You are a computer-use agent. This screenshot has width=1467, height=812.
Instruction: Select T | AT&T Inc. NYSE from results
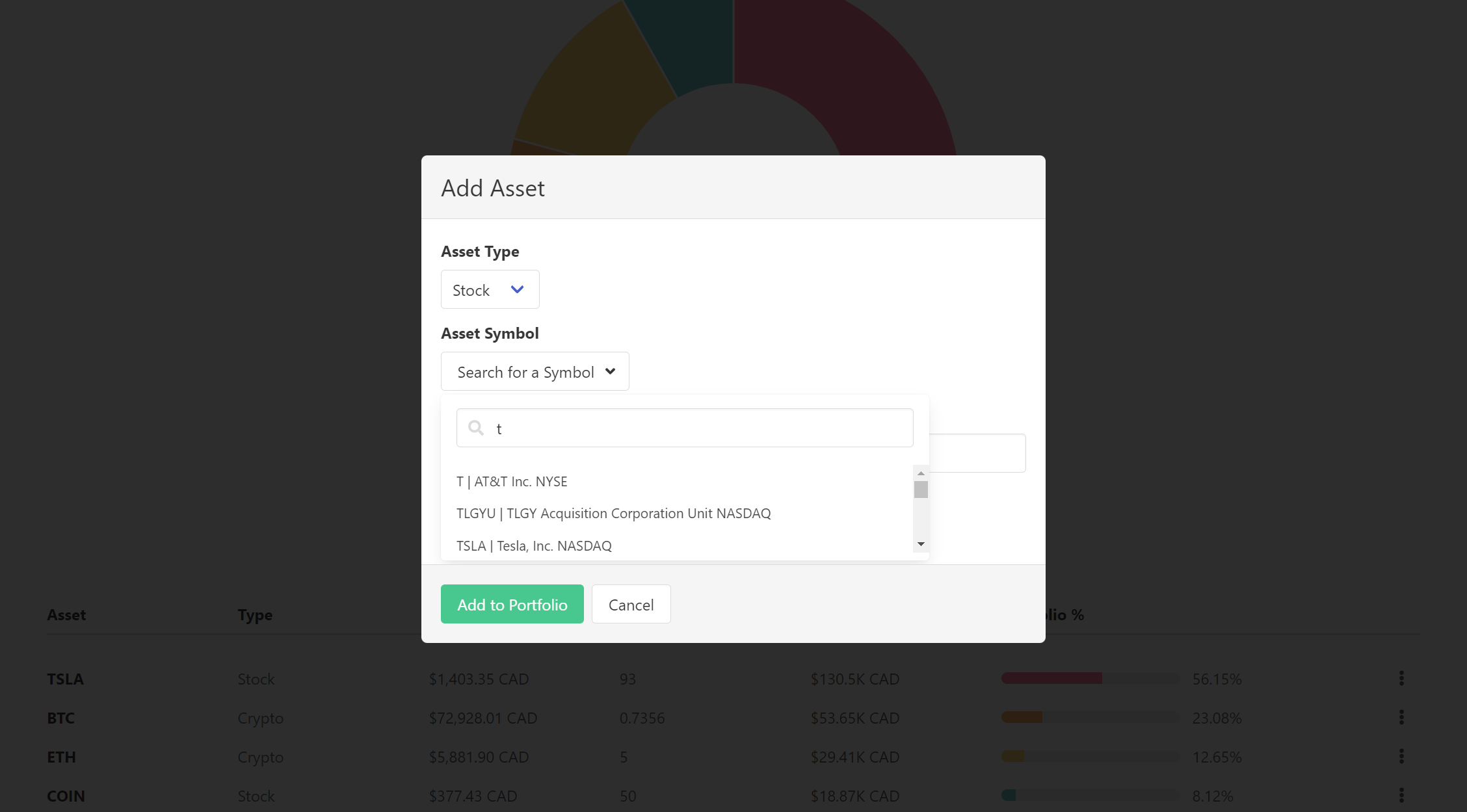(512, 481)
